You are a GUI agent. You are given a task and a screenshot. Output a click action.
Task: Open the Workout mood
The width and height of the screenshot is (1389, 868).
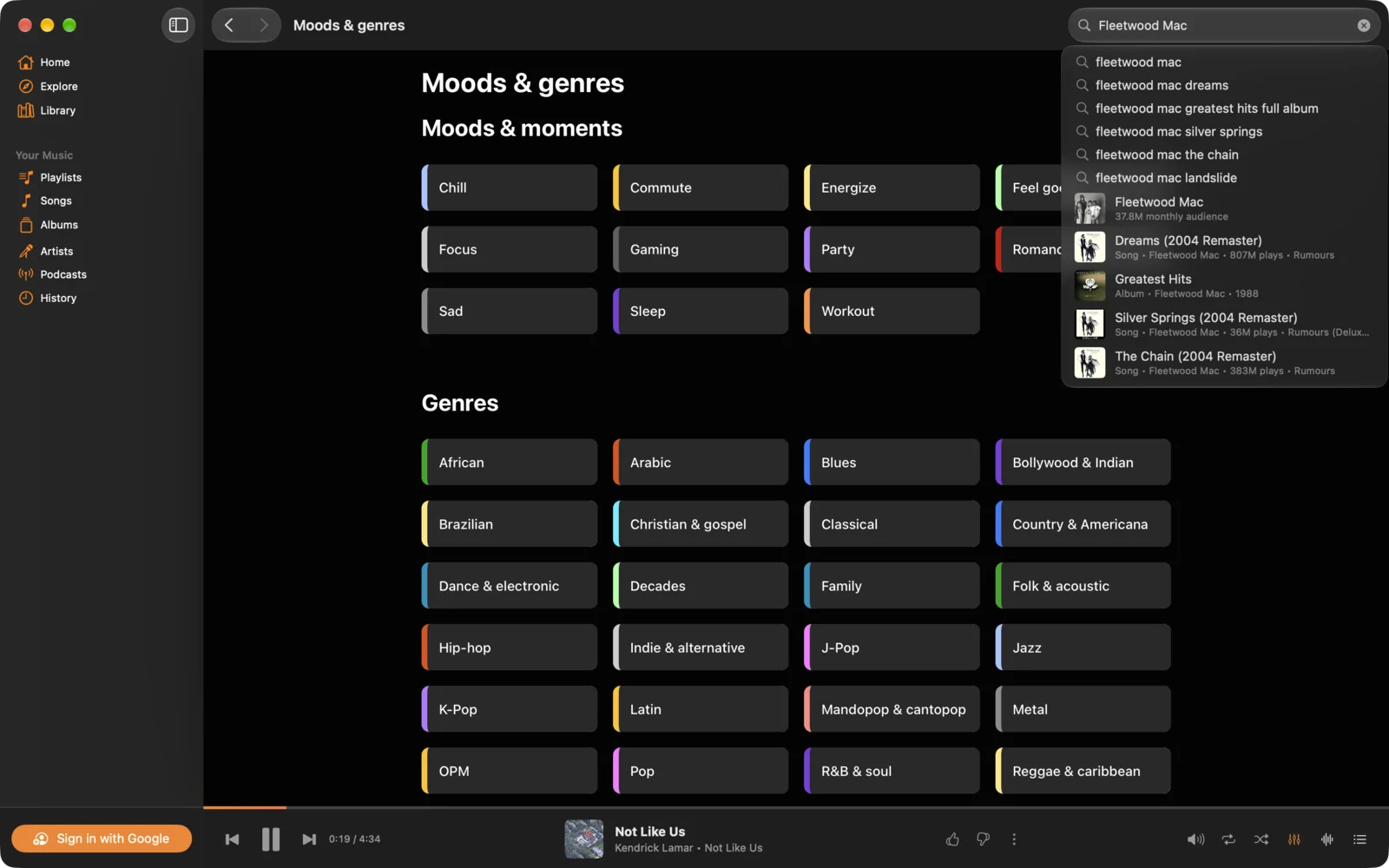892,311
